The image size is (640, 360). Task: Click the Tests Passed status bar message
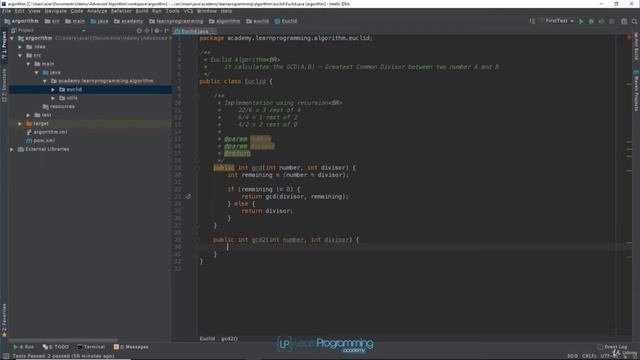point(63,356)
